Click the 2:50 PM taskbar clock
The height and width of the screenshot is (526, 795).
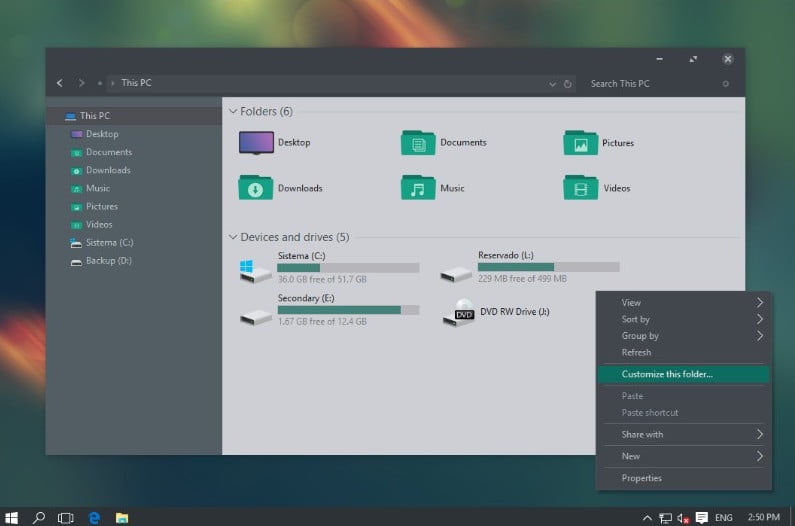tap(764, 517)
